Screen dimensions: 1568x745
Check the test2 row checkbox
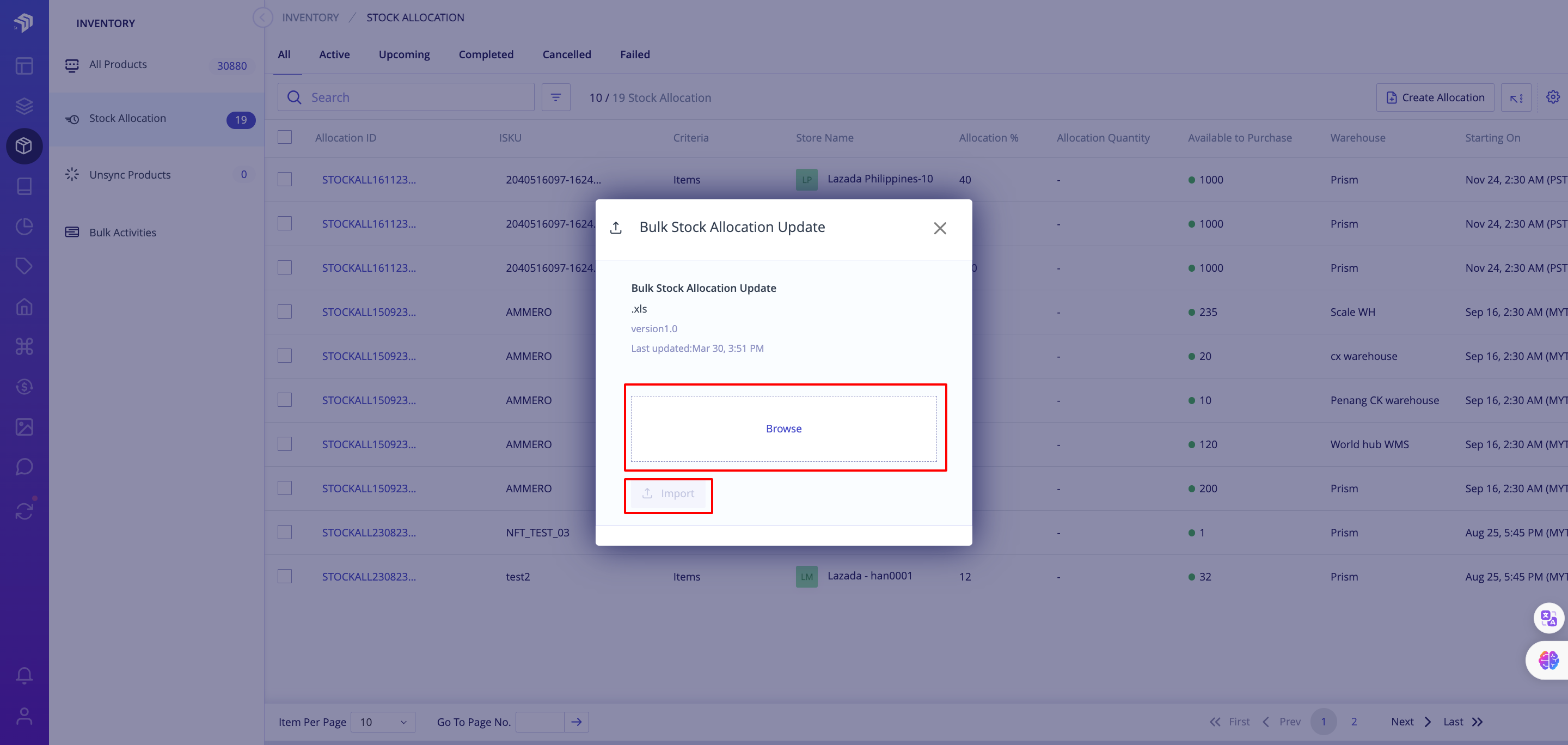point(285,576)
